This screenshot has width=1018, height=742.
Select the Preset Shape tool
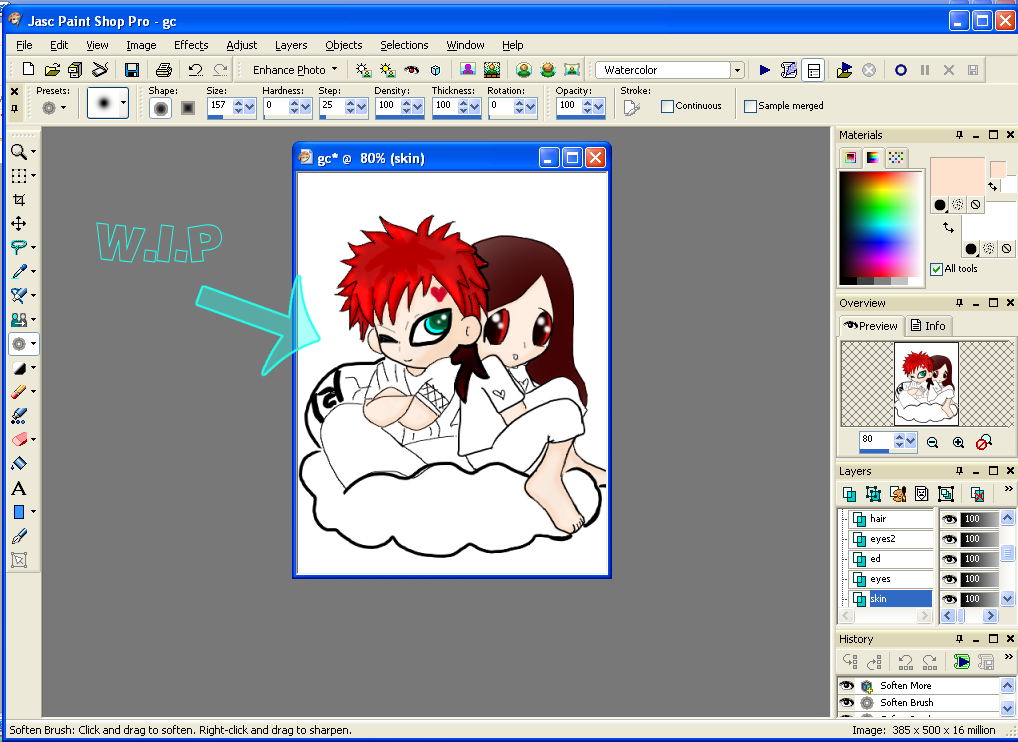[19, 512]
